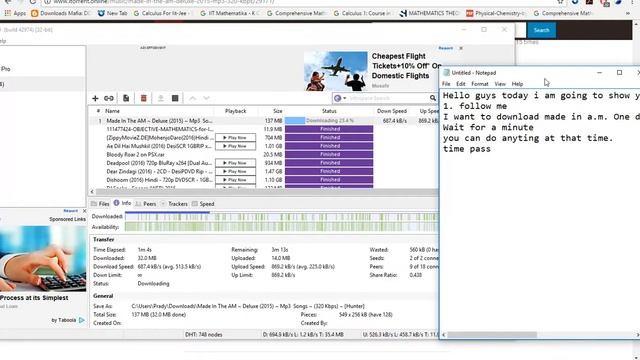The width and height of the screenshot is (640, 360).
Task: Click the by Taboola link
Action: [68, 320]
